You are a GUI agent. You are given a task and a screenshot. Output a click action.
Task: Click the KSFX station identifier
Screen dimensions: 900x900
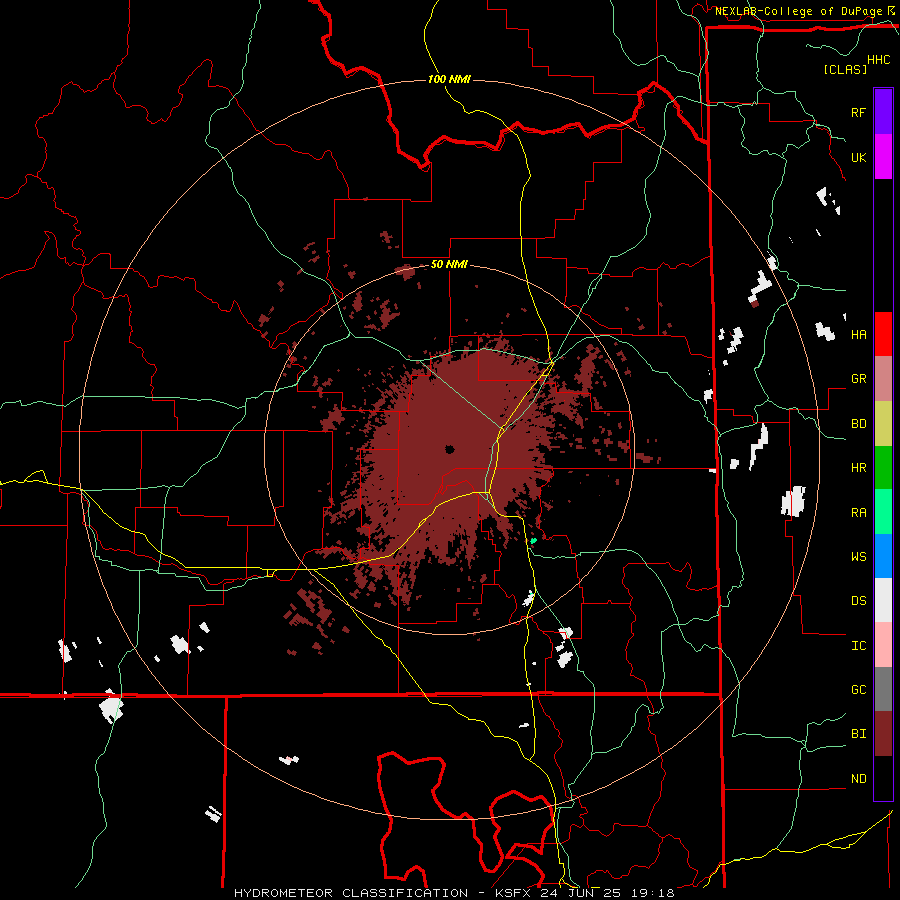point(514,893)
